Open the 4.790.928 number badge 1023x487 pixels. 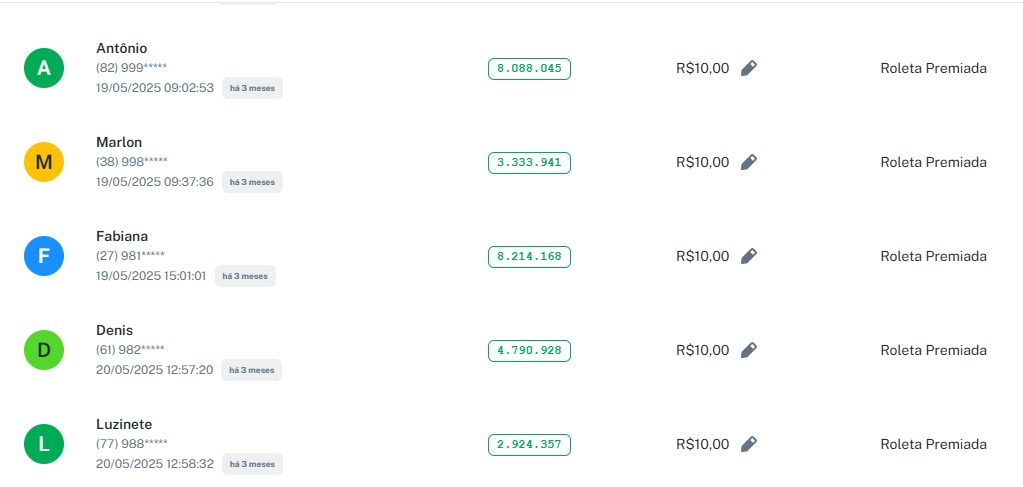click(x=529, y=351)
